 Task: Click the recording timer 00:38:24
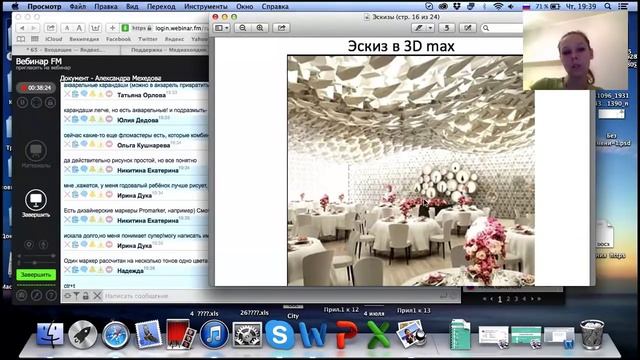(36, 88)
